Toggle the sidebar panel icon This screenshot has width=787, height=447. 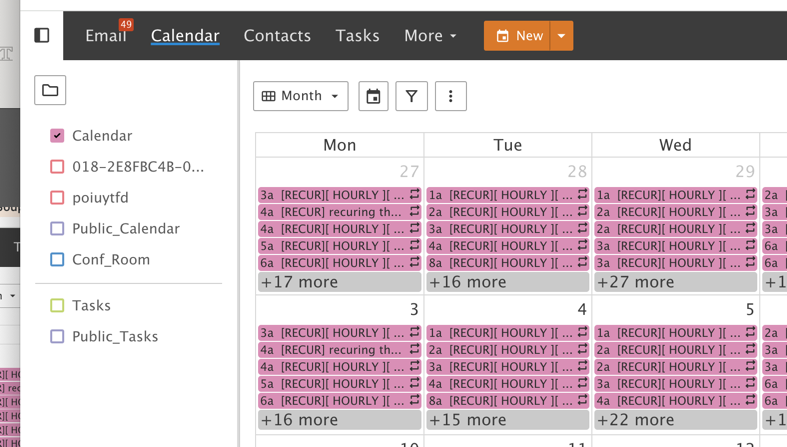(42, 36)
